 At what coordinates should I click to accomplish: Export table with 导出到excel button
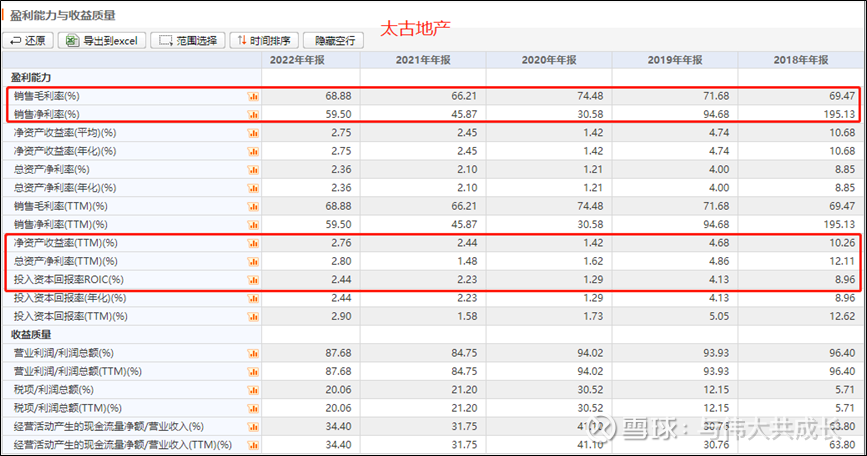click(102, 40)
